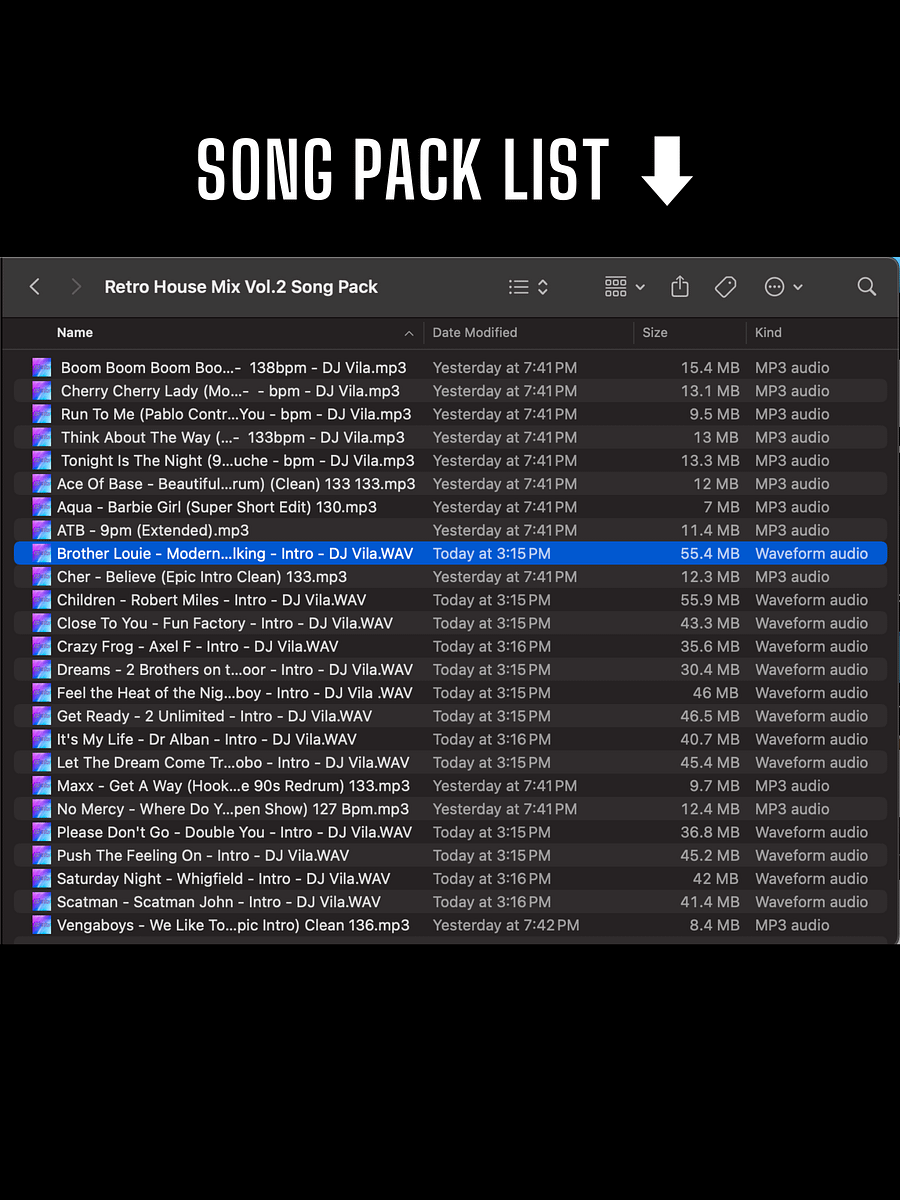Select Close To You - Fun Factory file
Image resolution: width=900 pixels, height=1200 pixels.
click(450, 623)
